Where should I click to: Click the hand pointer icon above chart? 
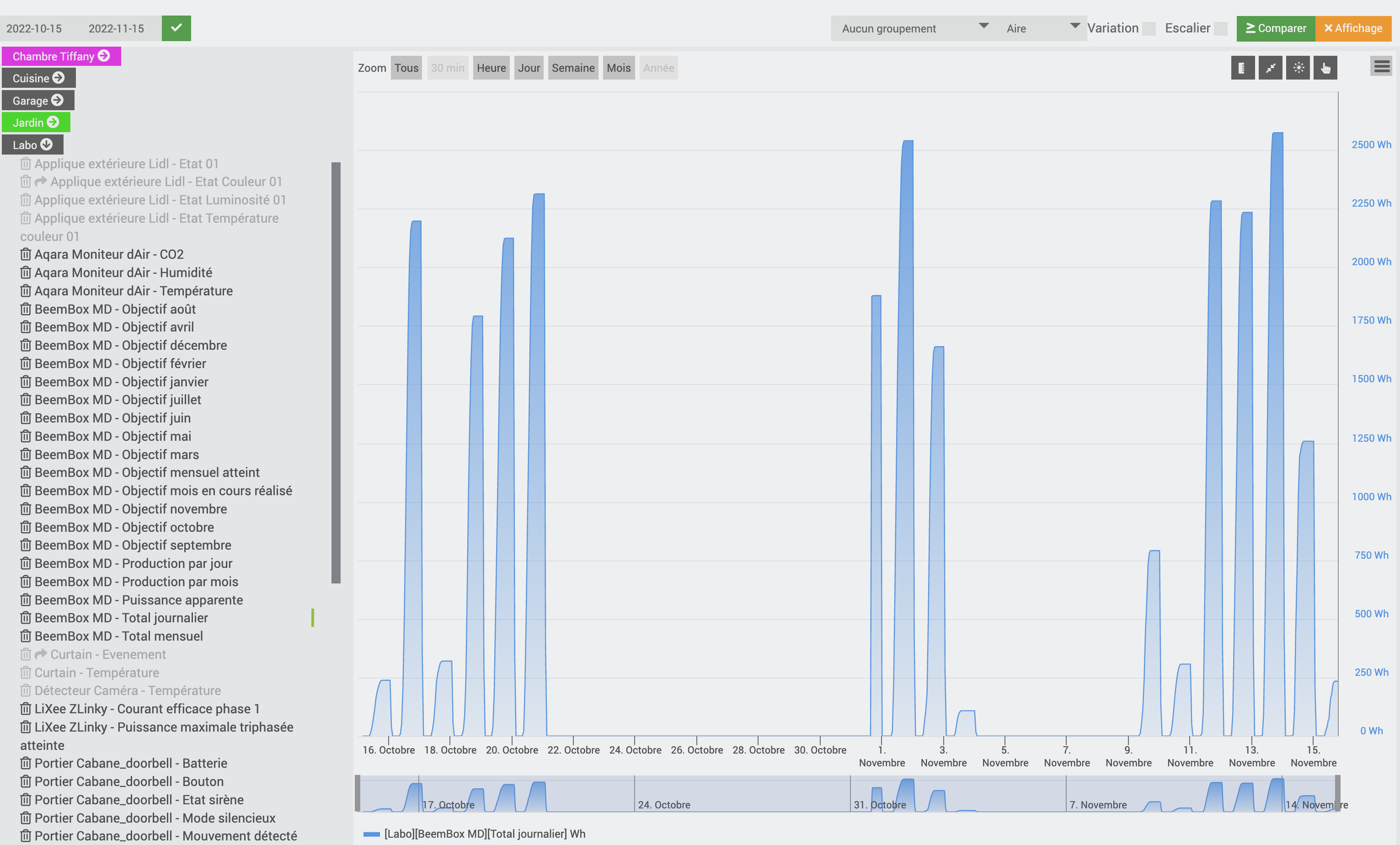click(1325, 68)
